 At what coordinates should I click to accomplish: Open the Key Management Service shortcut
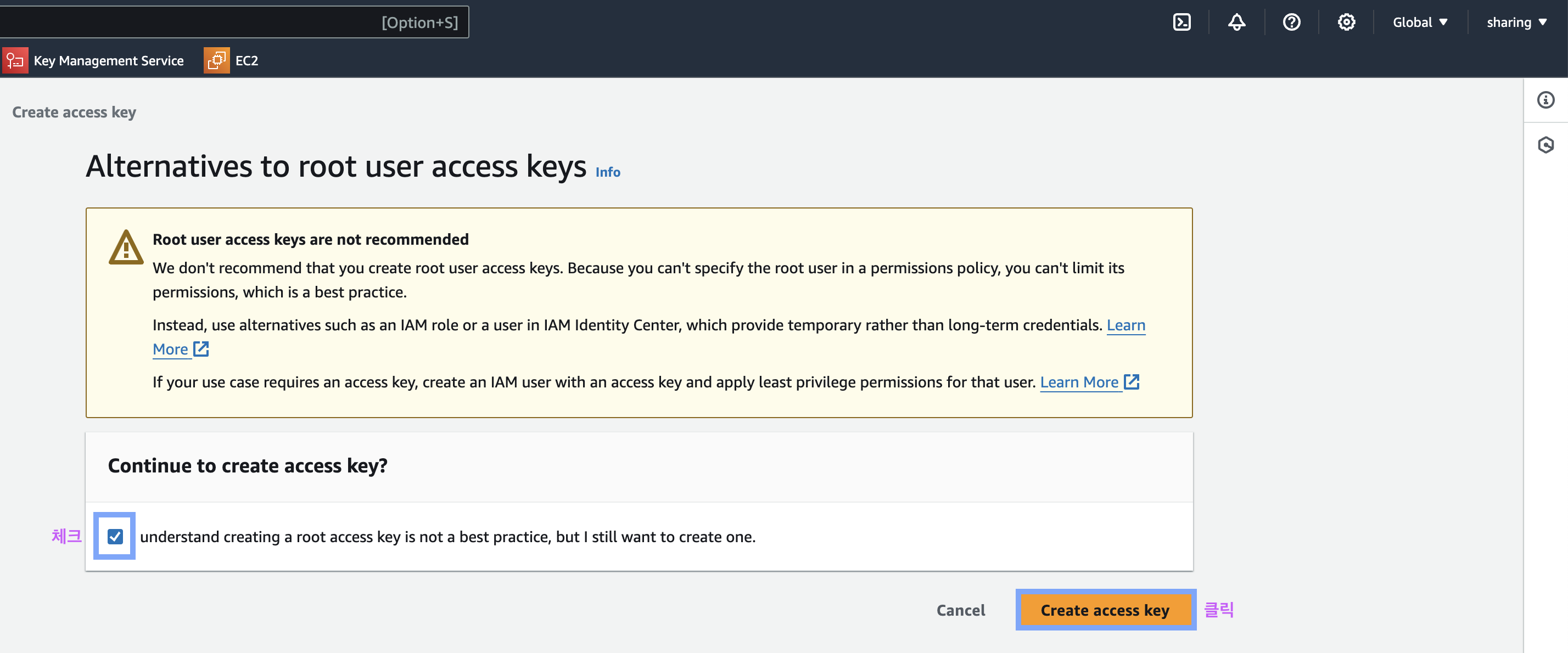coord(108,60)
